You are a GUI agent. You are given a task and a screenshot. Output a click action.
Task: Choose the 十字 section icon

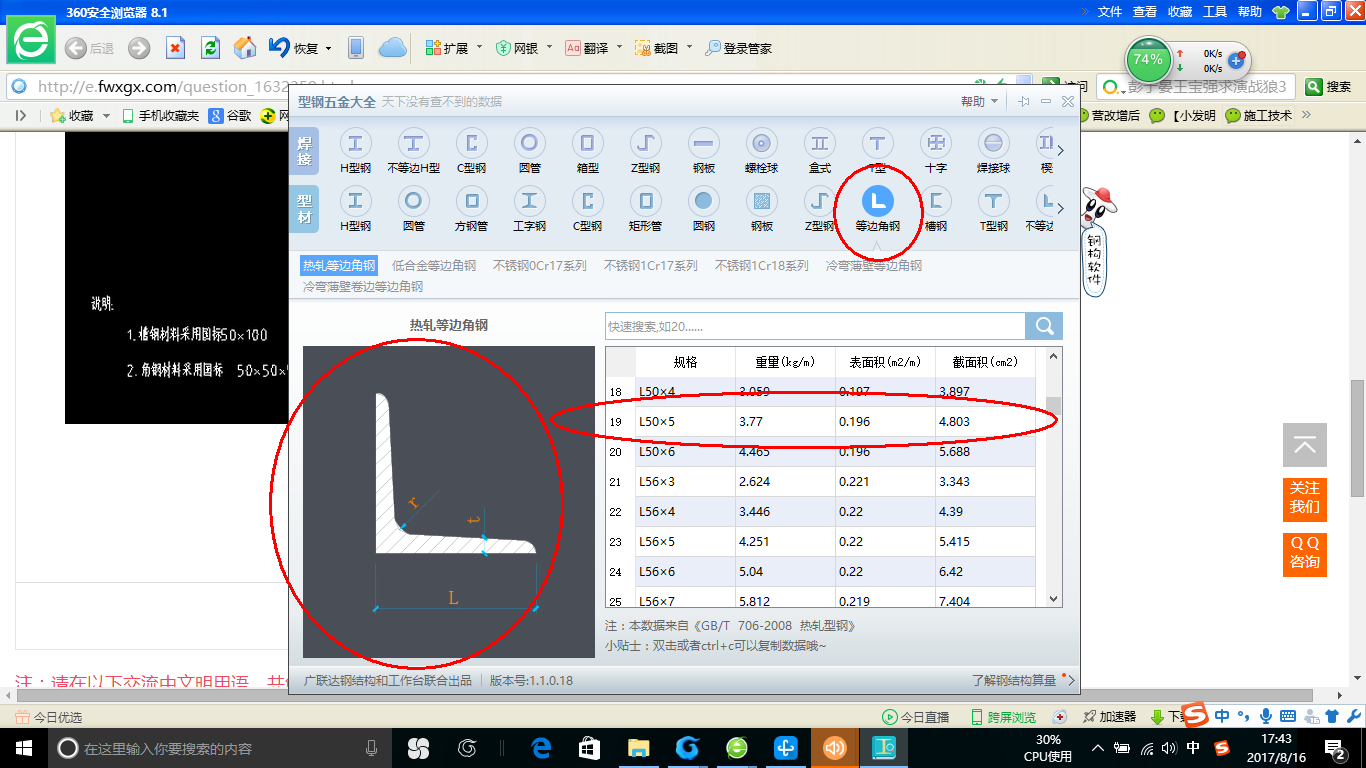pos(935,143)
